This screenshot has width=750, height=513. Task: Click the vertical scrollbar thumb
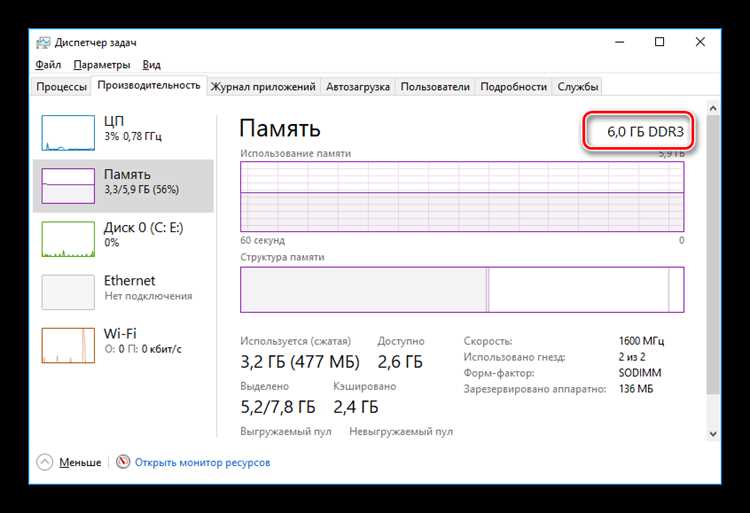(713, 255)
